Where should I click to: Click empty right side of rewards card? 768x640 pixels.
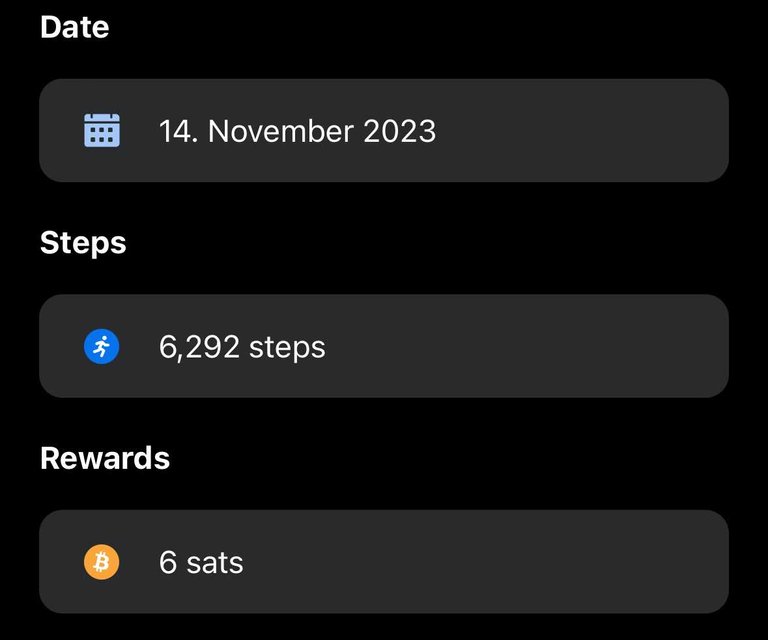click(490, 562)
